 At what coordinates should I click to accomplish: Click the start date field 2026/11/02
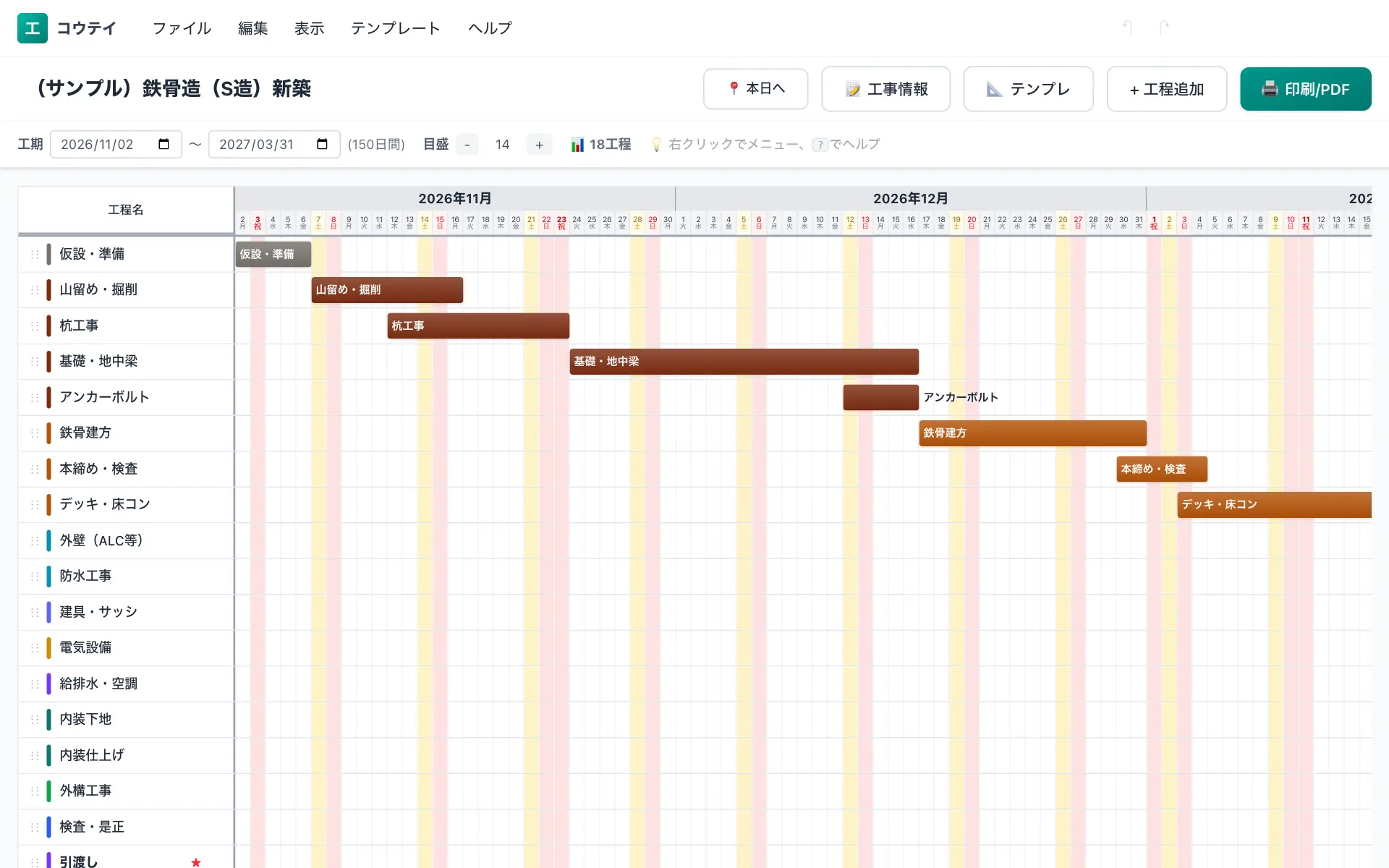[116, 144]
